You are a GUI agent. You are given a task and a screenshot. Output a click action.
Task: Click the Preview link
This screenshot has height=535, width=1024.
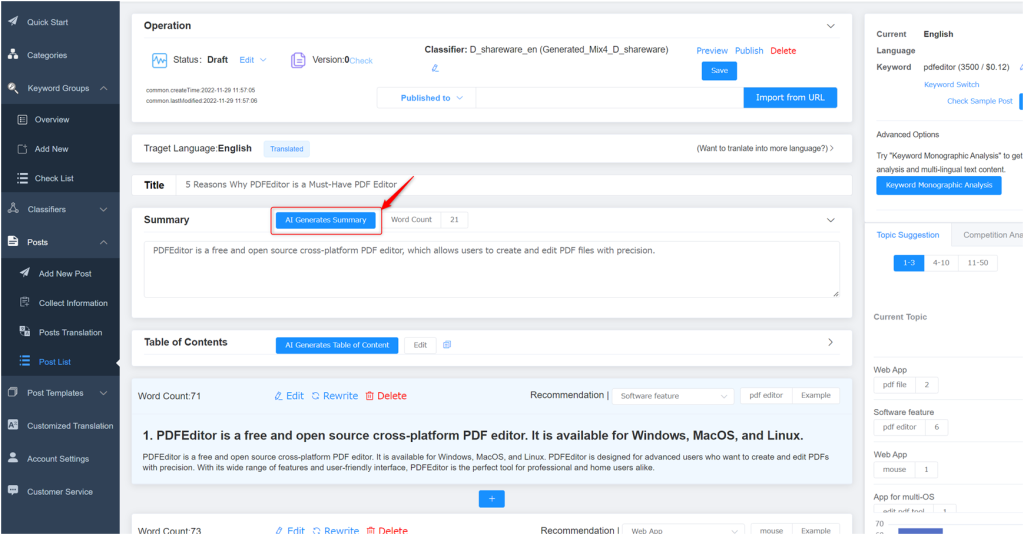[712, 50]
